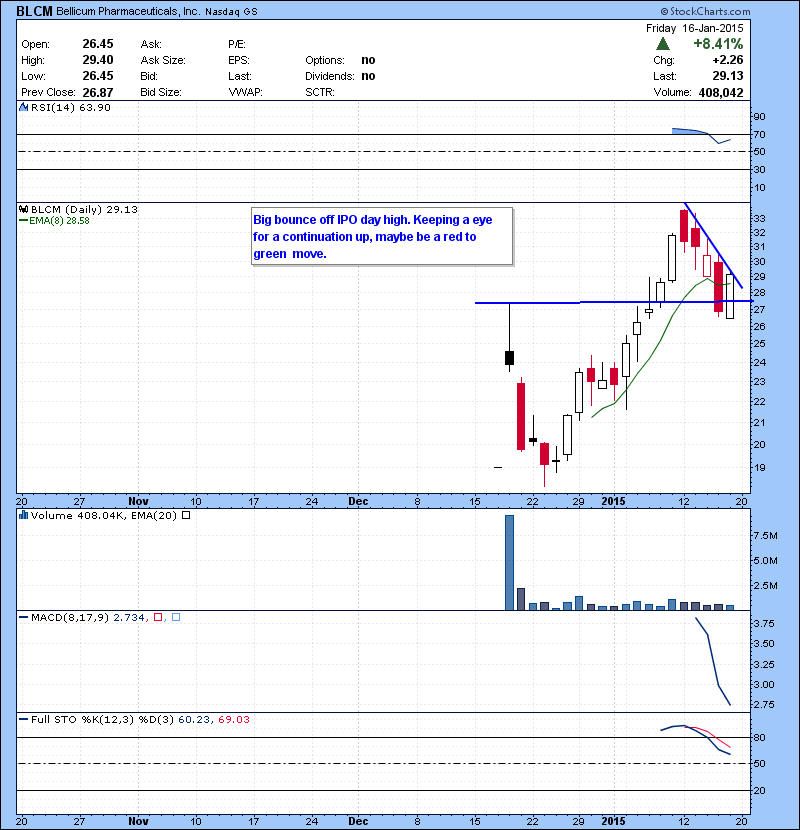This screenshot has height=830, width=800.
Task: Click the blue annotation text box about IPO bounce
Action: coord(382,236)
